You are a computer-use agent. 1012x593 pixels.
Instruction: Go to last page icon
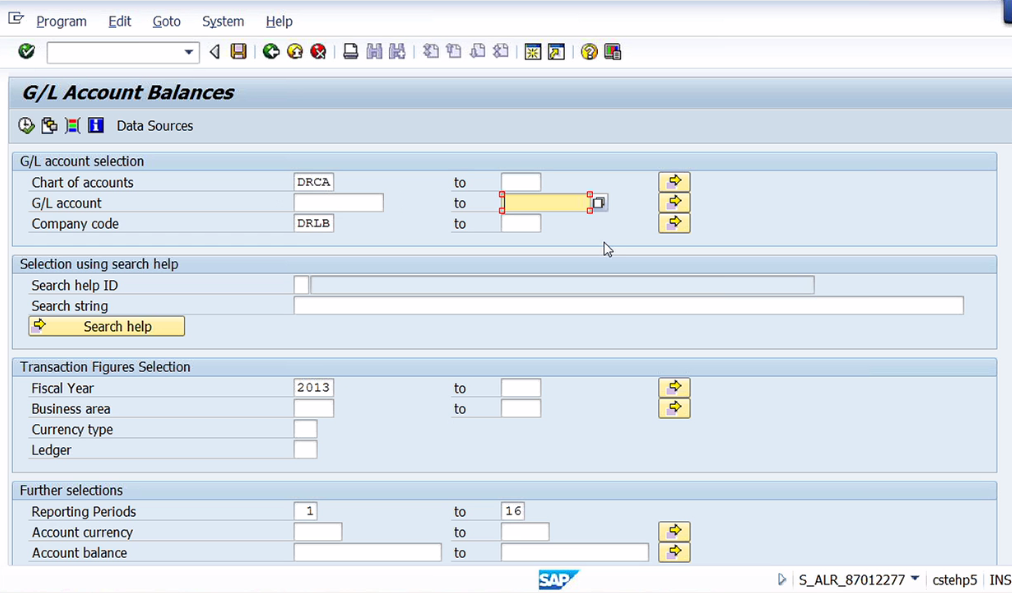click(501, 52)
